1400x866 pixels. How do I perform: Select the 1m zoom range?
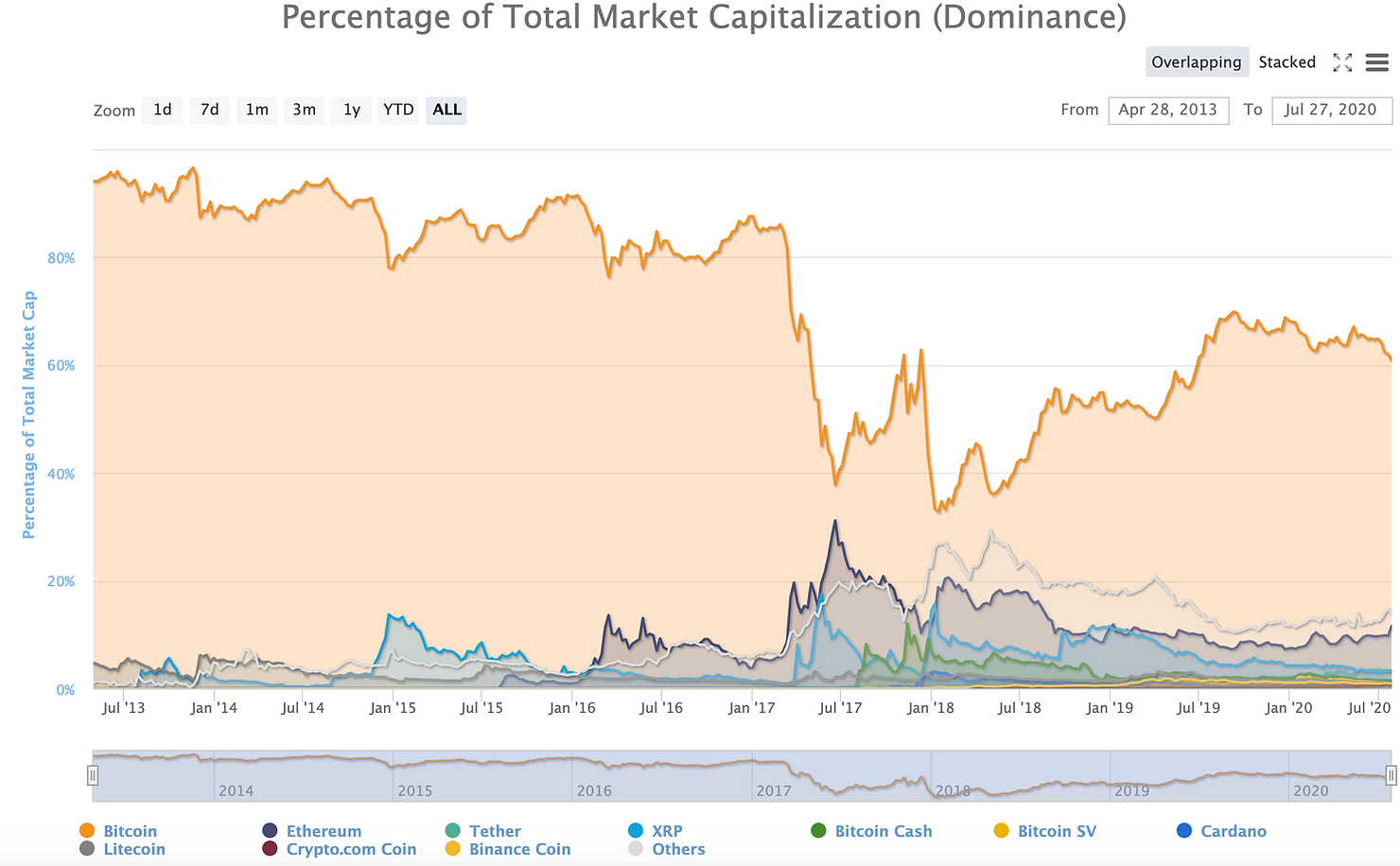point(256,110)
